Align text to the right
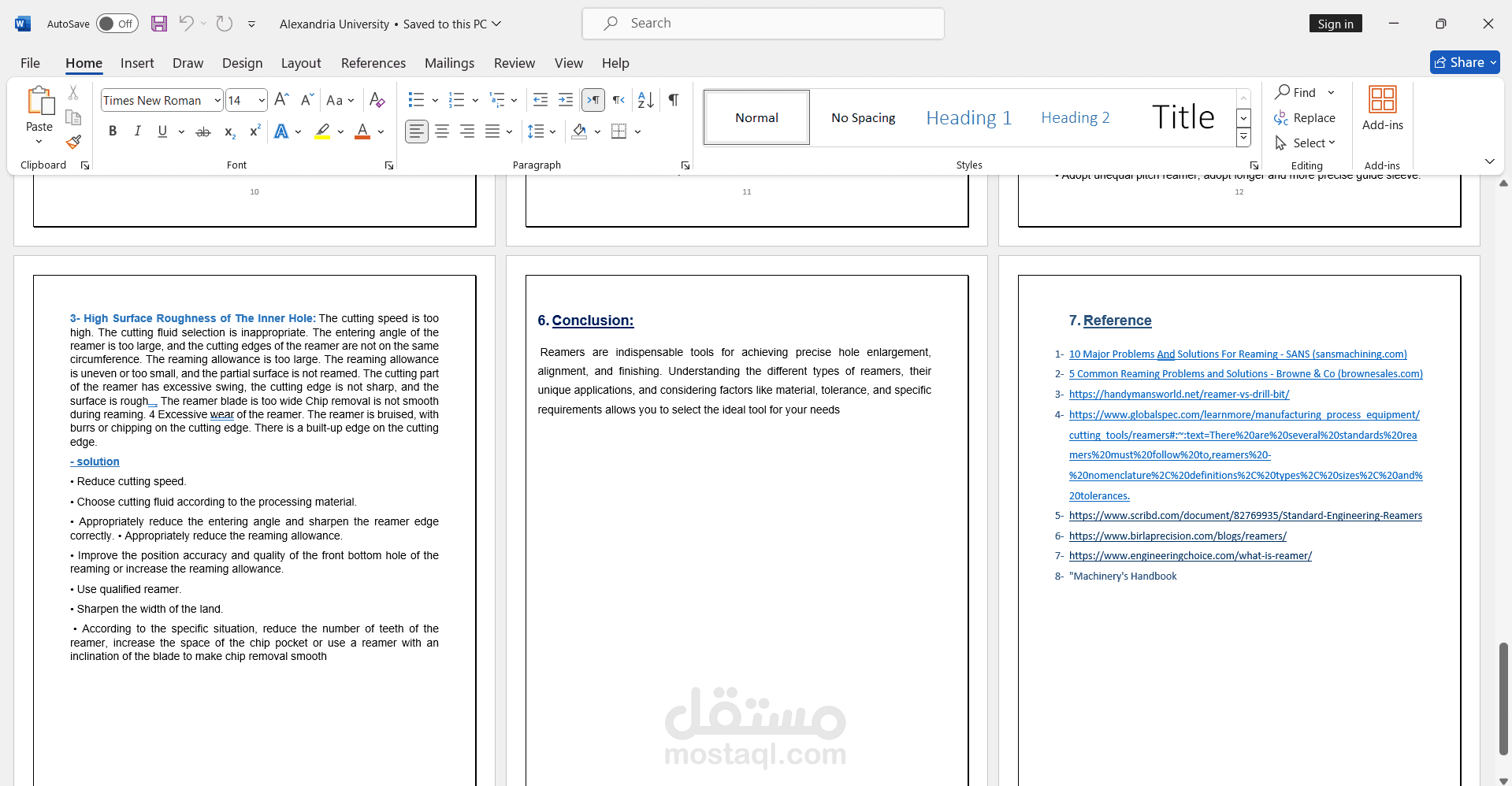This screenshot has width=1512, height=786. (x=467, y=132)
